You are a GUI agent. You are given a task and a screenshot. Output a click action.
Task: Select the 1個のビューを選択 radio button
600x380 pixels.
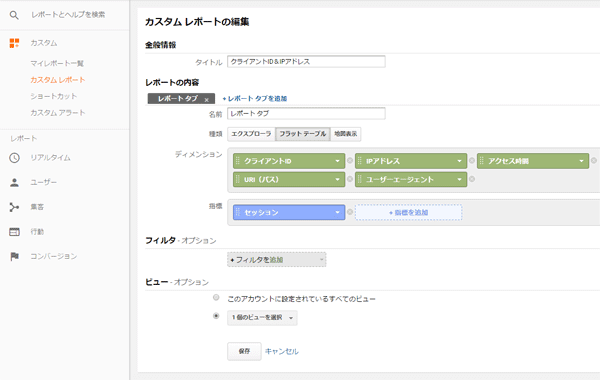point(216,316)
